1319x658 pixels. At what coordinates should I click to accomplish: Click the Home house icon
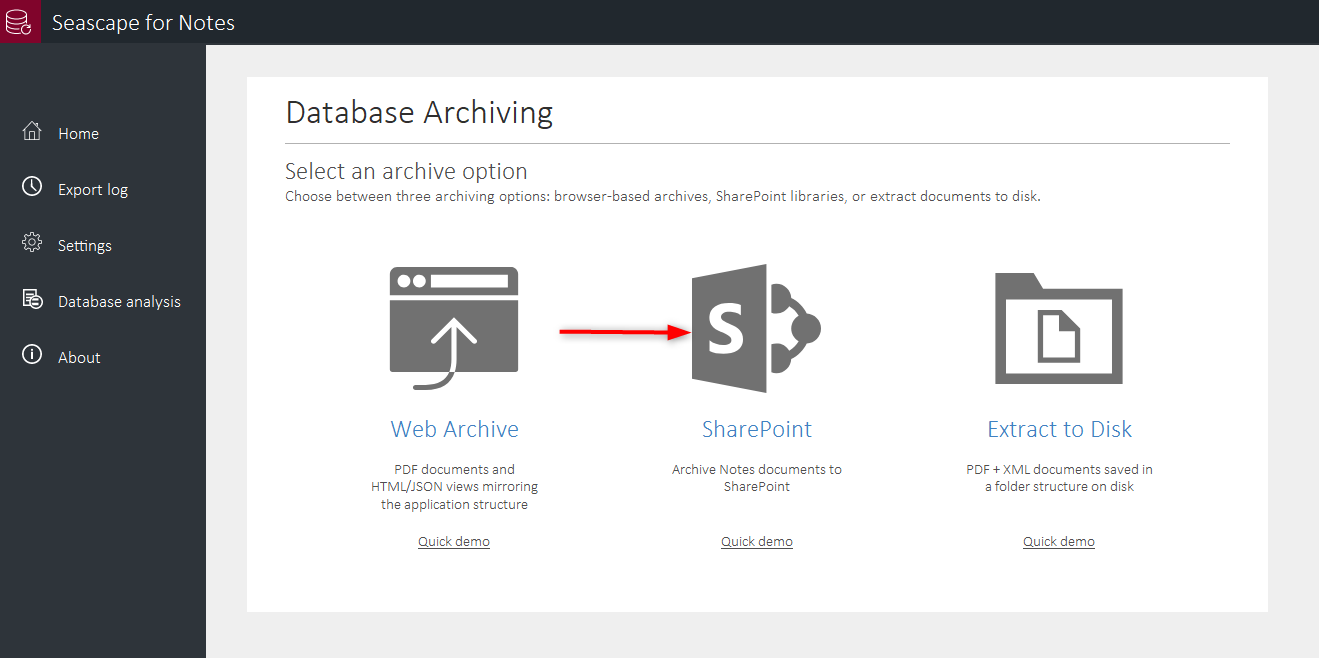pos(32,132)
